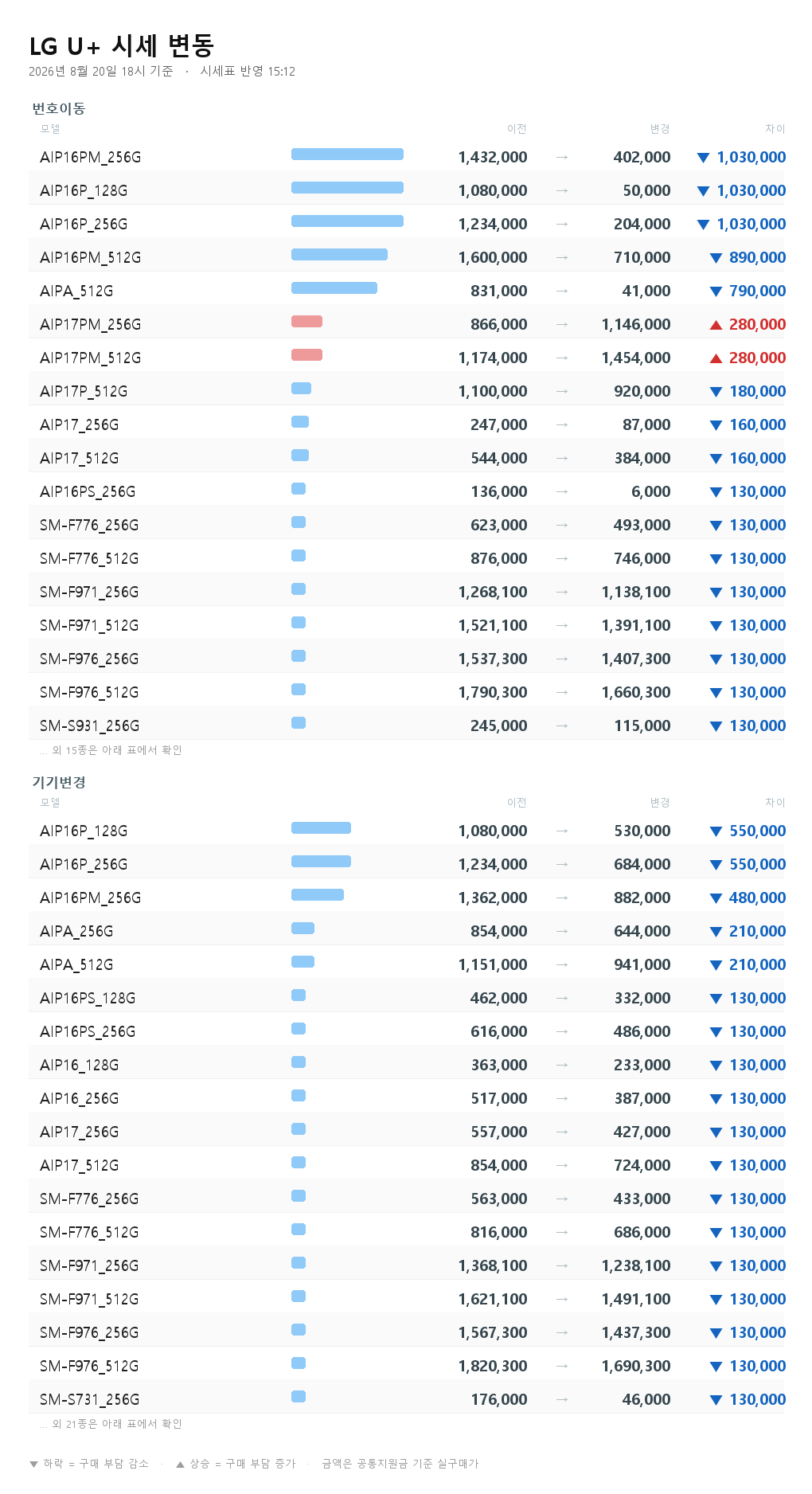Click the AIP16_256G model name

(80, 1099)
